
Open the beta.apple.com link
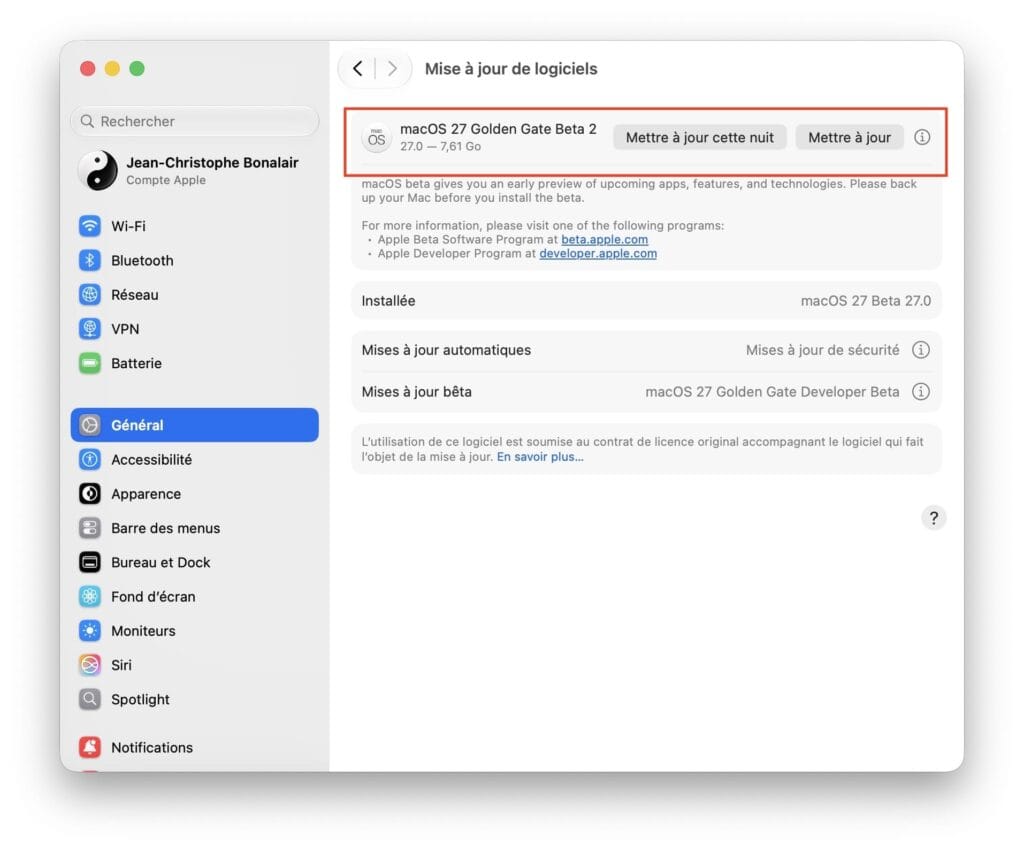click(x=605, y=240)
